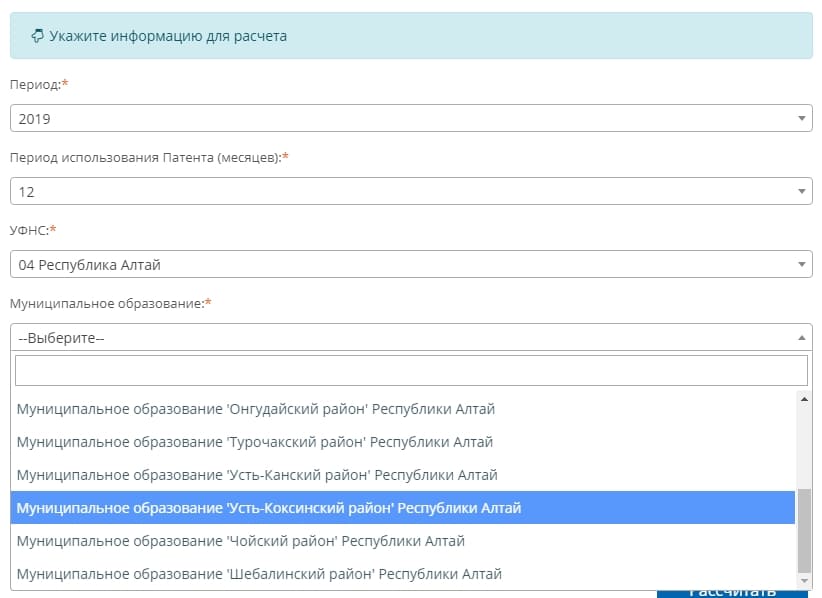
Task: Select 'Шебалинский район' municipality option
Action: (403, 573)
